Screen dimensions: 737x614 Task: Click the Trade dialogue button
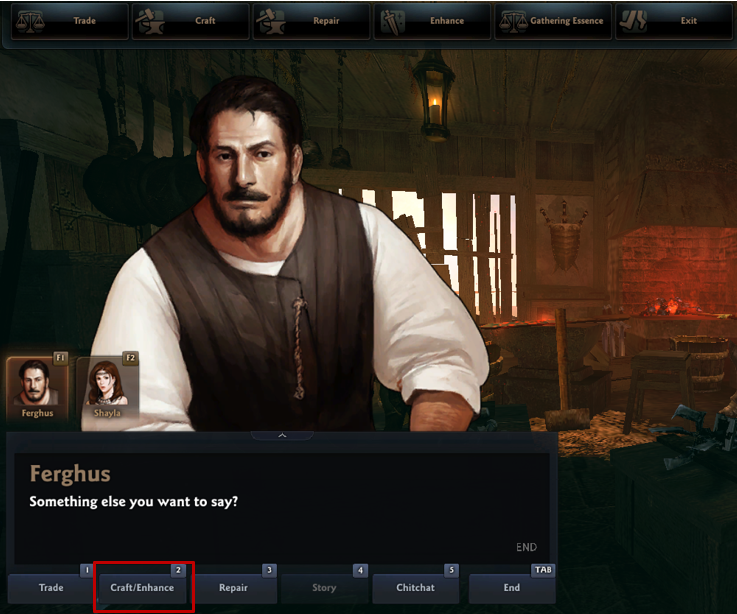(x=51, y=588)
